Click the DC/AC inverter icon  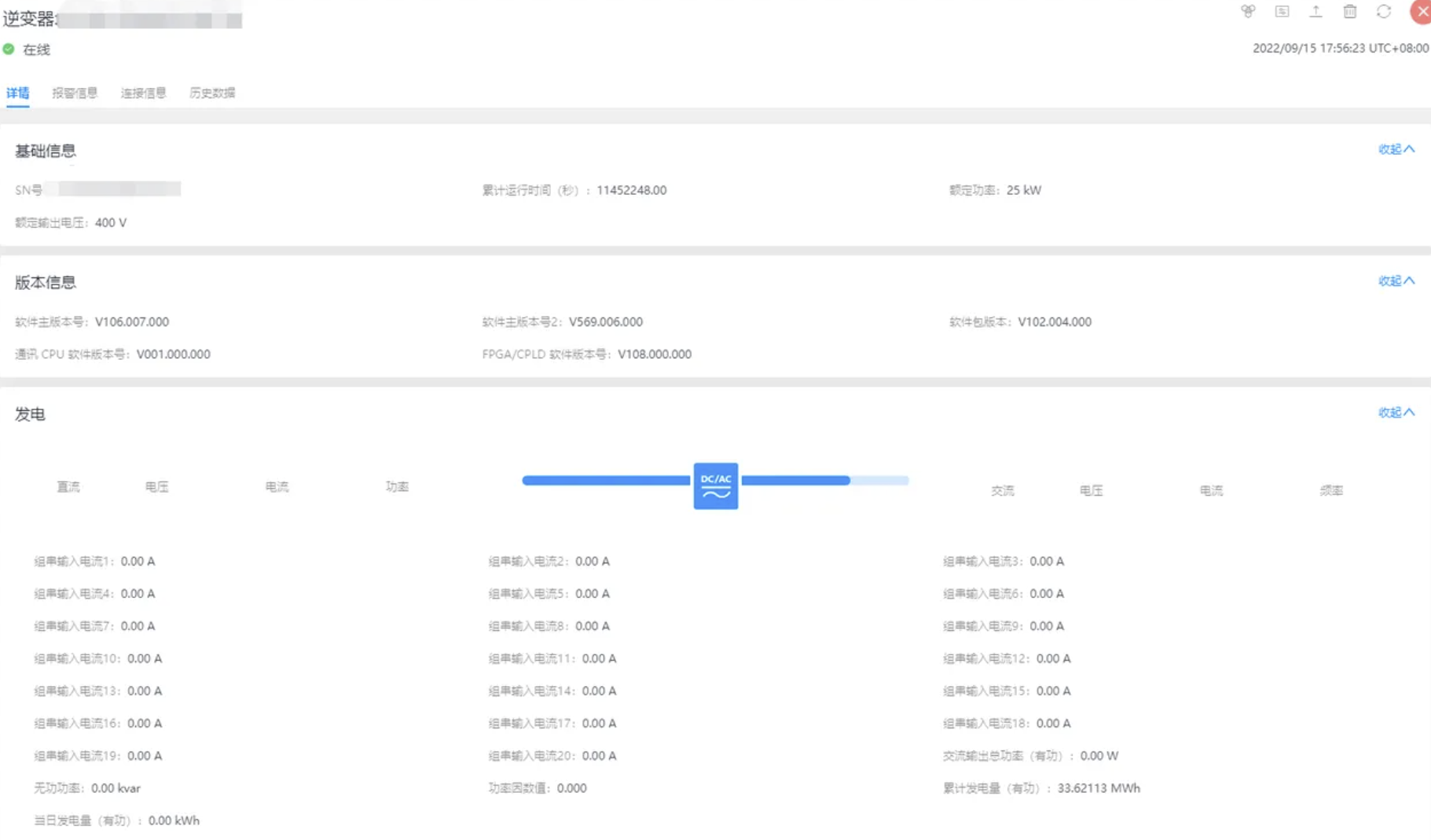click(x=715, y=486)
